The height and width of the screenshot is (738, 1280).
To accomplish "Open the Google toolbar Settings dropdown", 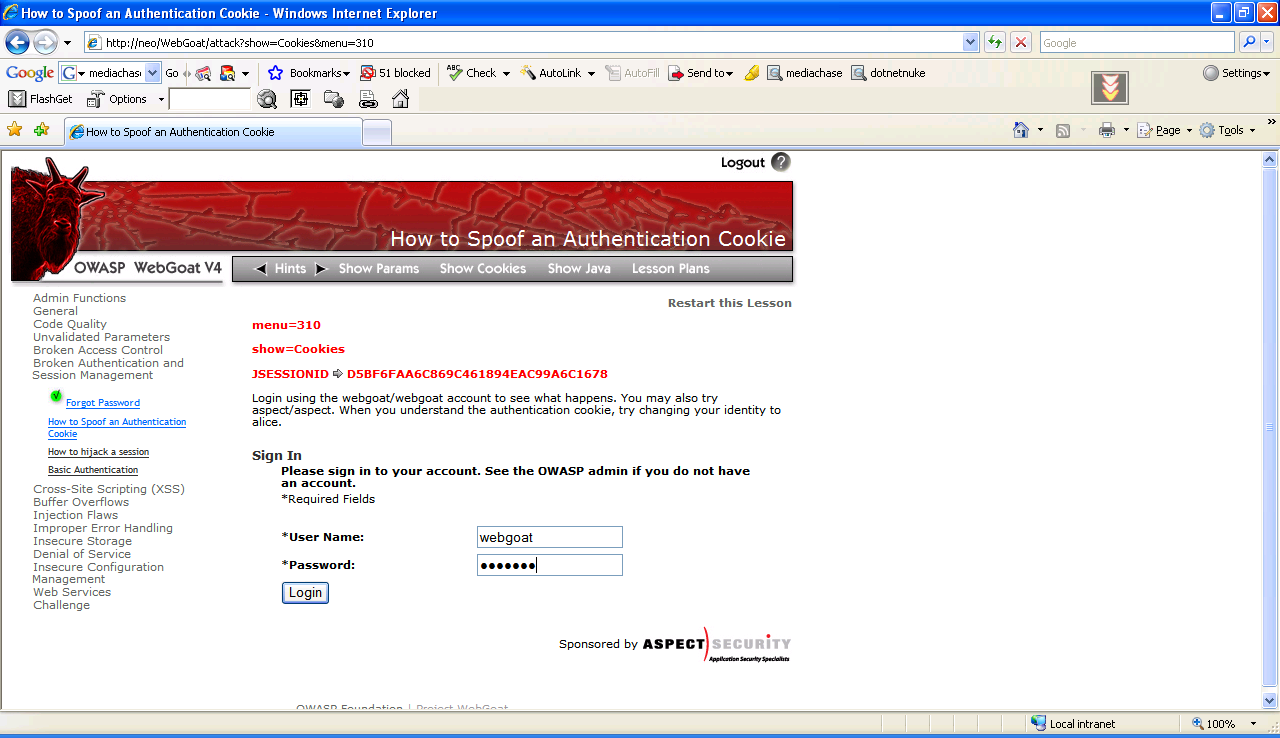I will [x=1236, y=73].
